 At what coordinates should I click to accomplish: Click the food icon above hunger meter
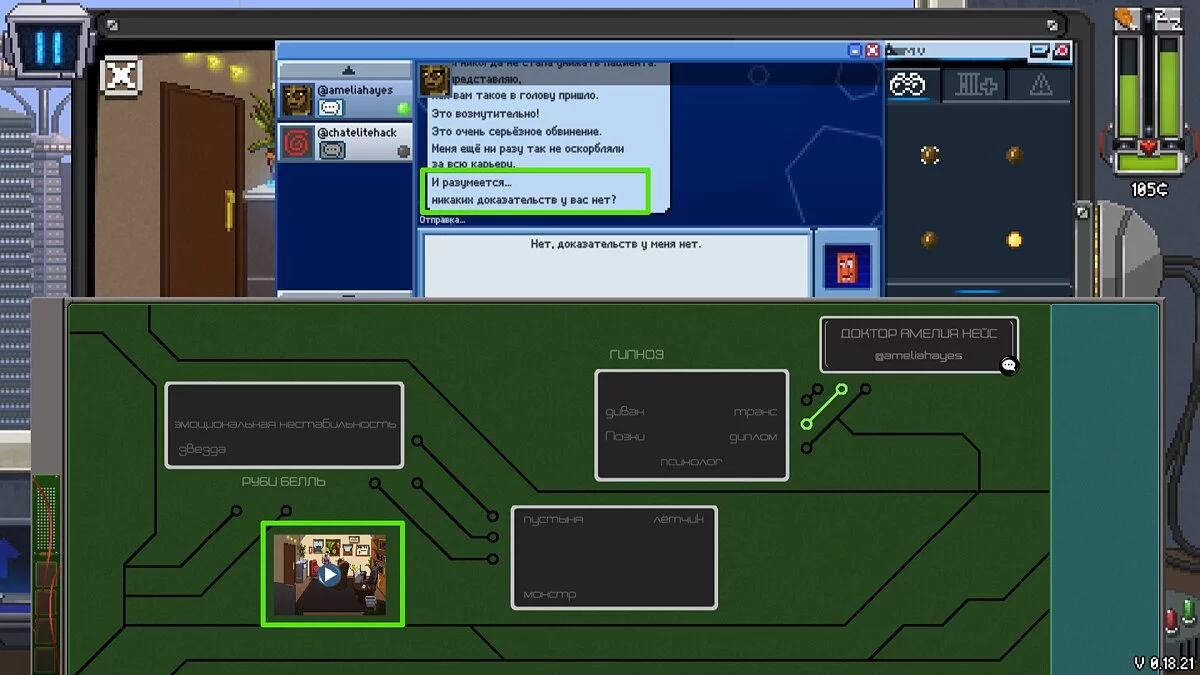click(x=1128, y=17)
